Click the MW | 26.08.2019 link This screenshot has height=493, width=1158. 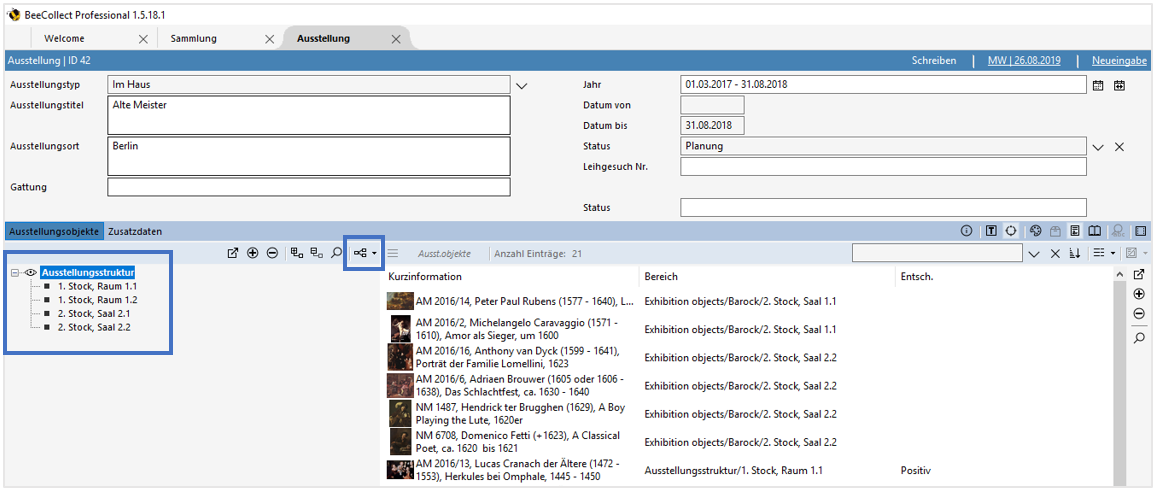1024,61
